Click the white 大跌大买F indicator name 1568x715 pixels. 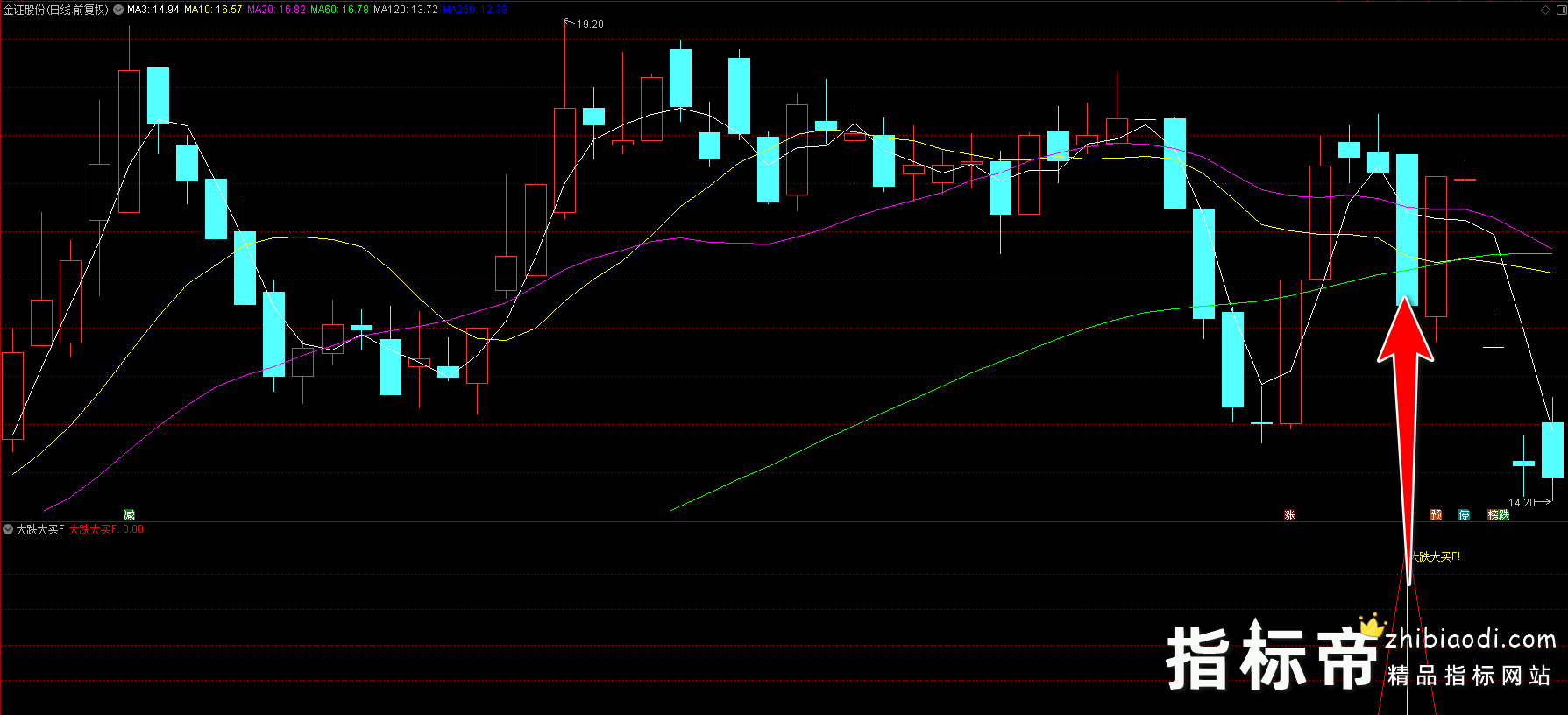pyautogui.click(x=40, y=529)
